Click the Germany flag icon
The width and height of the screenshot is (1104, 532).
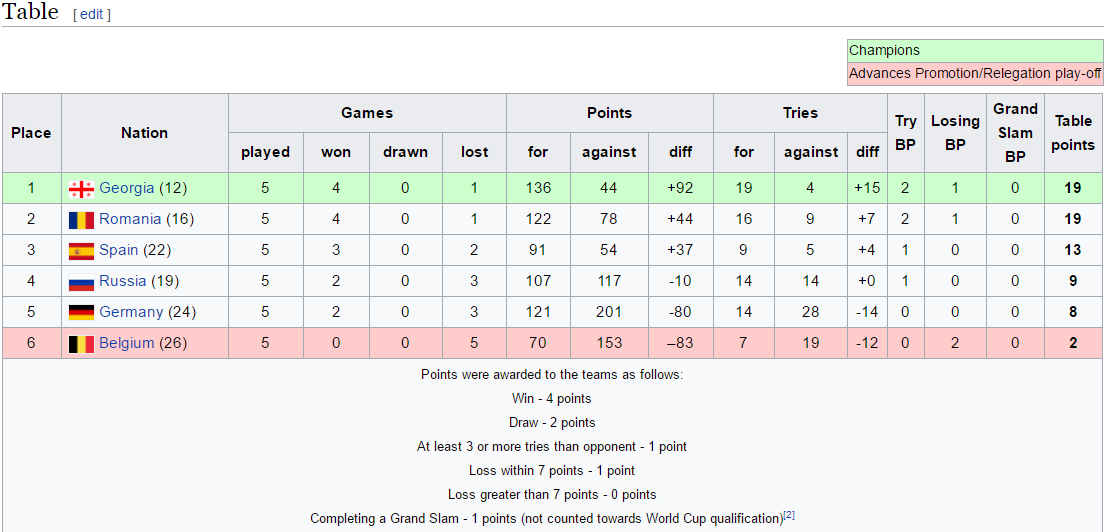tap(81, 313)
